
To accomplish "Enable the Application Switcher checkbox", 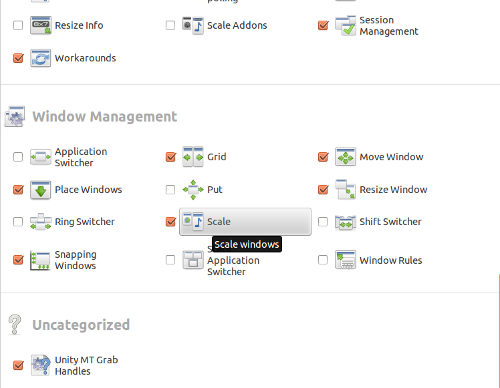I will (18, 157).
